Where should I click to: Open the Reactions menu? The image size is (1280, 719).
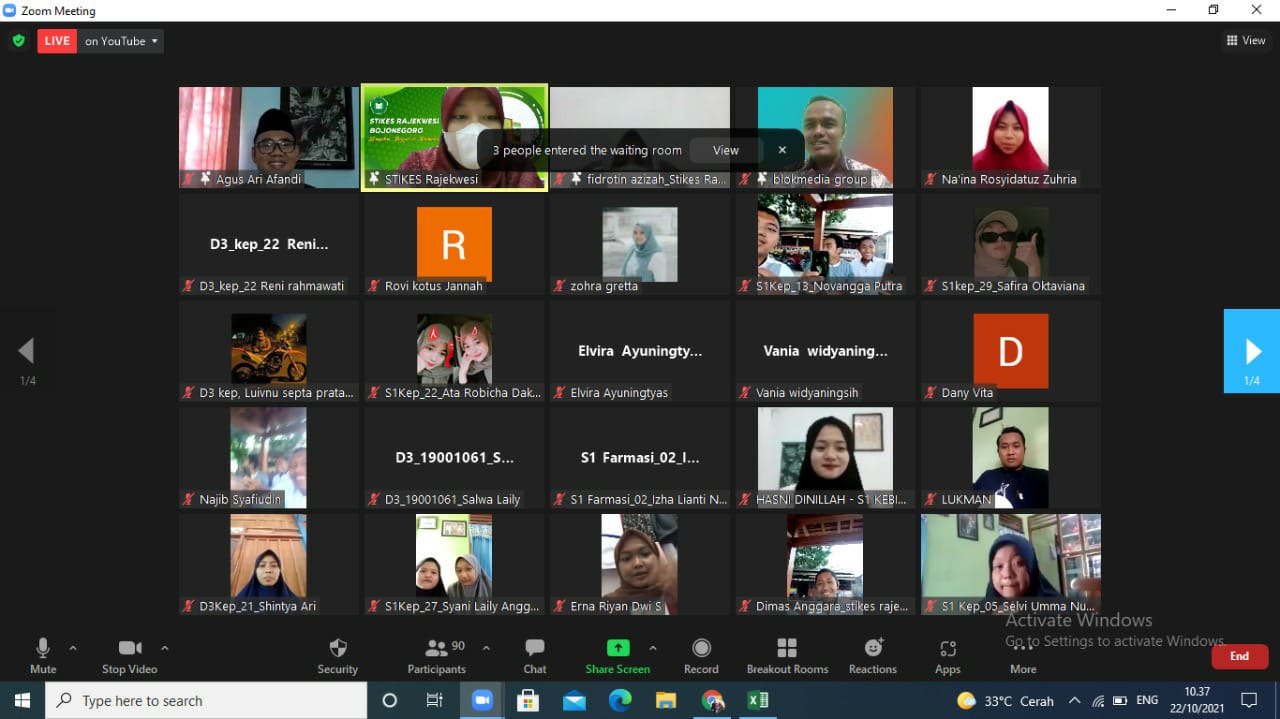[x=873, y=648]
